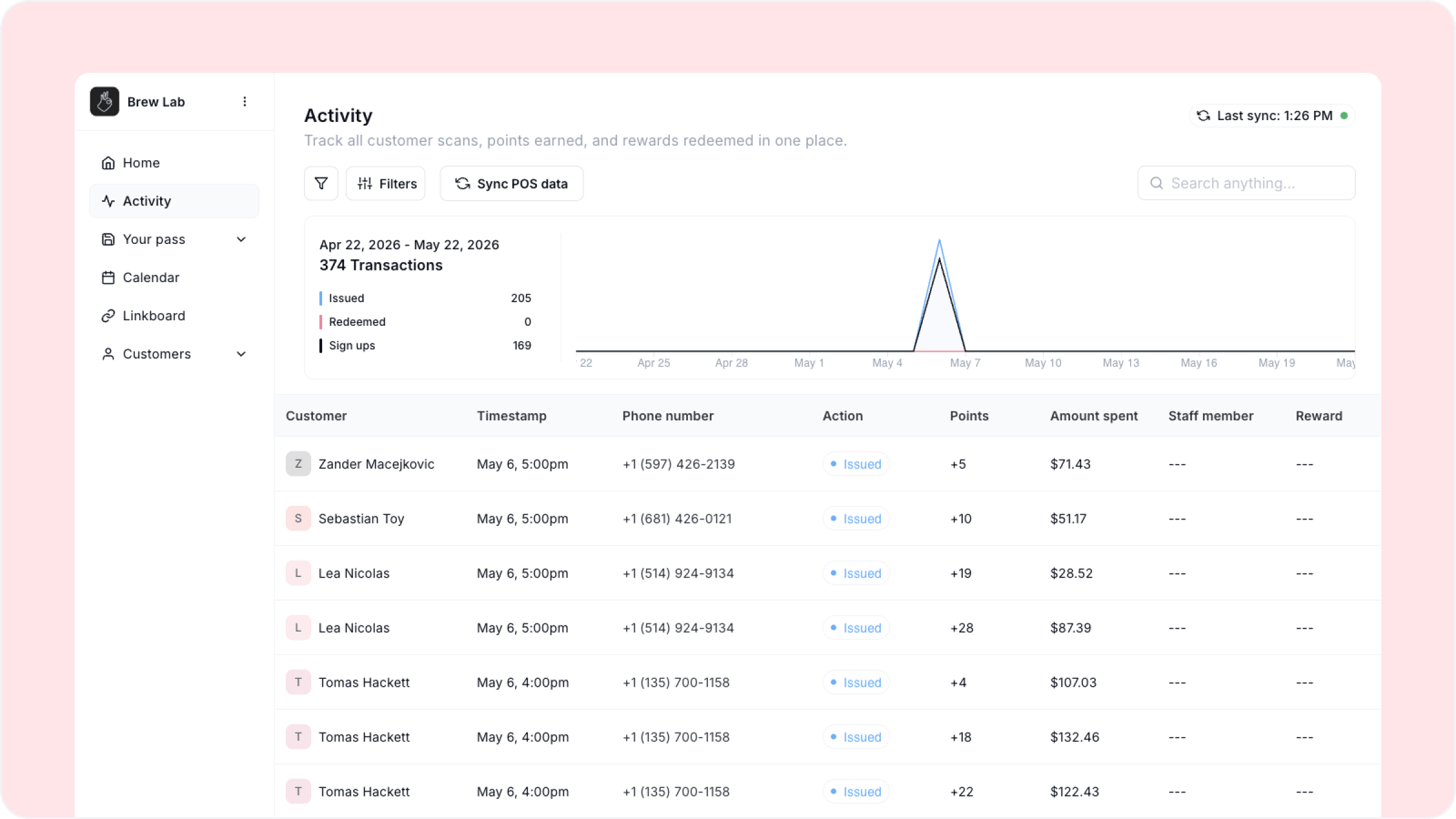The width and height of the screenshot is (1456, 819).
Task: Click the magnifier icon in search box
Action: pos(1156,183)
